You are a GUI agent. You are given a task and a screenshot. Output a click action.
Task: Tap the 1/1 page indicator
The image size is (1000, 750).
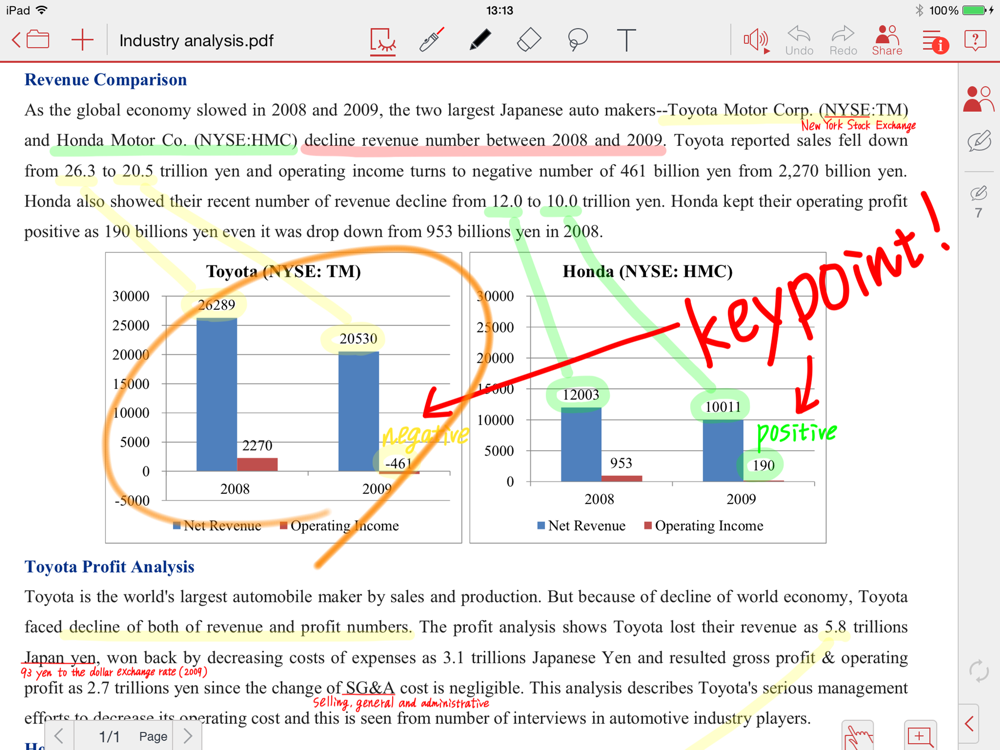110,737
